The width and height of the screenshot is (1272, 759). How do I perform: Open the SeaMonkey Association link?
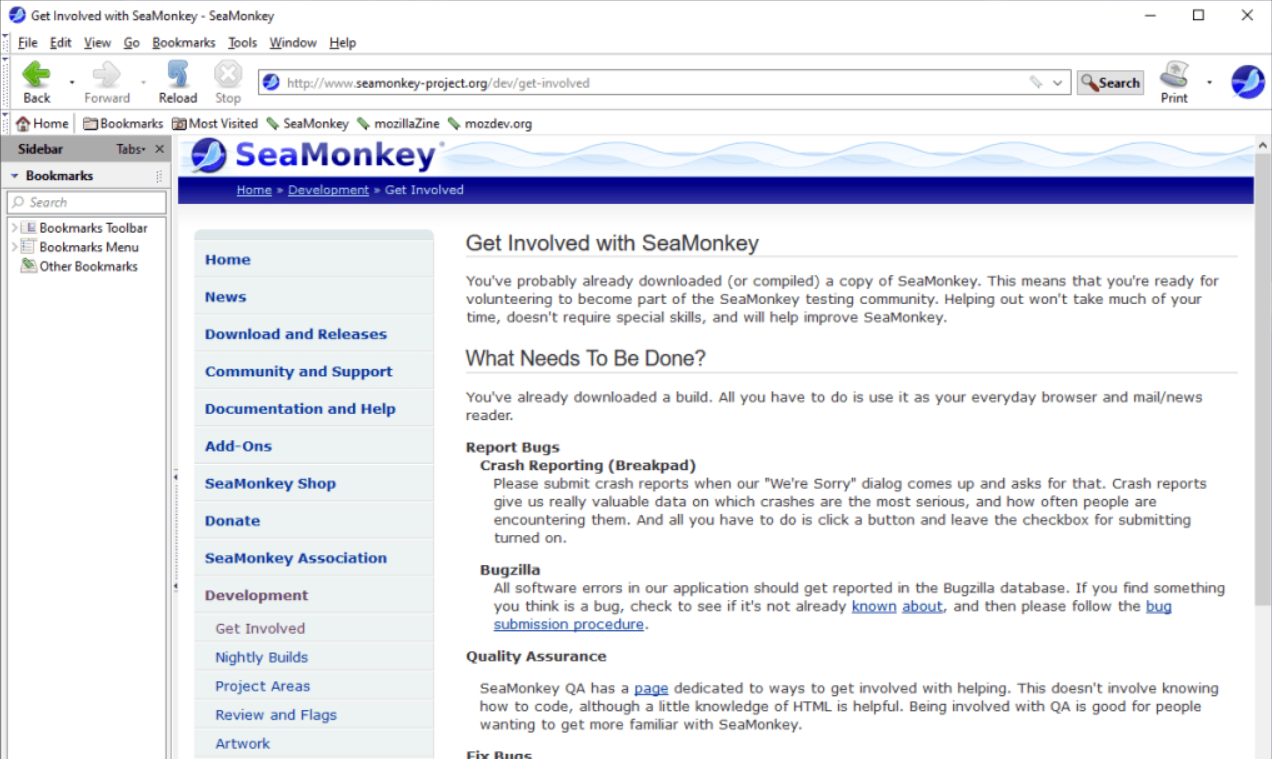(x=296, y=558)
